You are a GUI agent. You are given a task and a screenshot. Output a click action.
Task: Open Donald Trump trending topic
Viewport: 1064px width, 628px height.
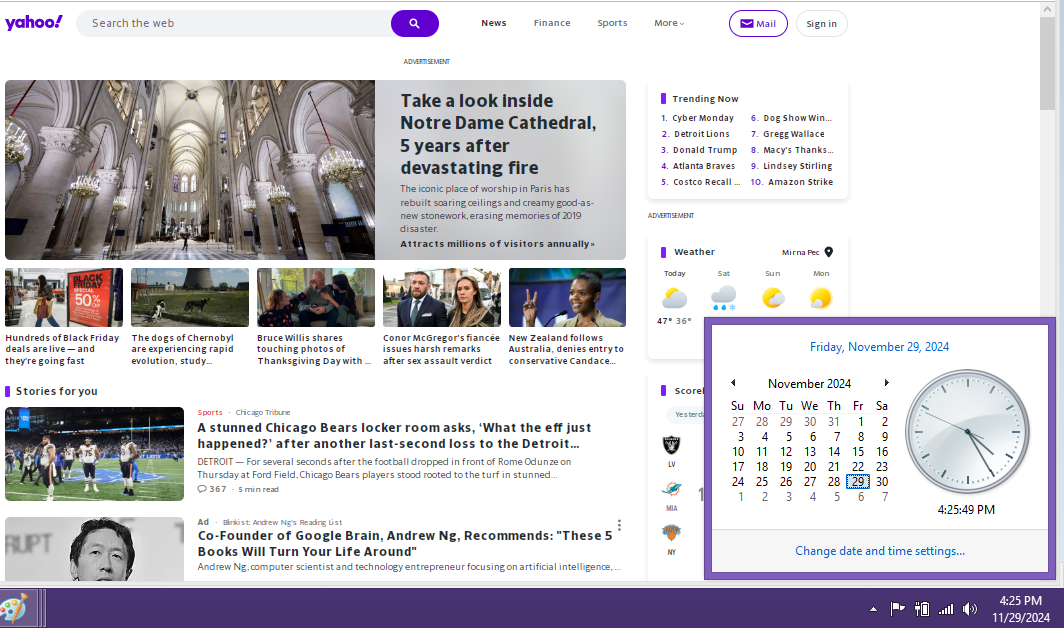pos(704,150)
